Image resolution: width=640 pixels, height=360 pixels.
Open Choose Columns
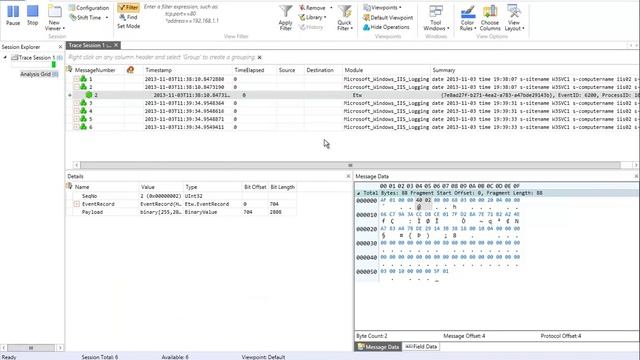(x=490, y=18)
